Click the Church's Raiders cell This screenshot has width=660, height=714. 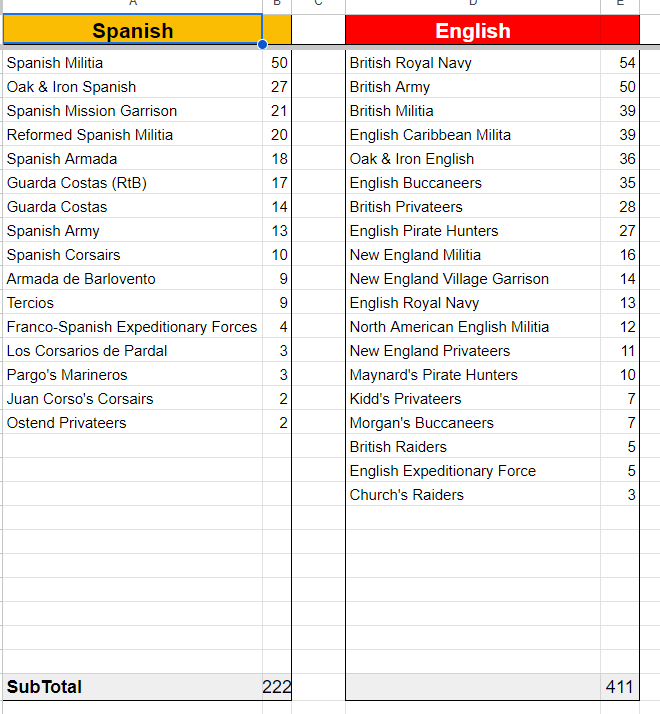click(x=407, y=495)
